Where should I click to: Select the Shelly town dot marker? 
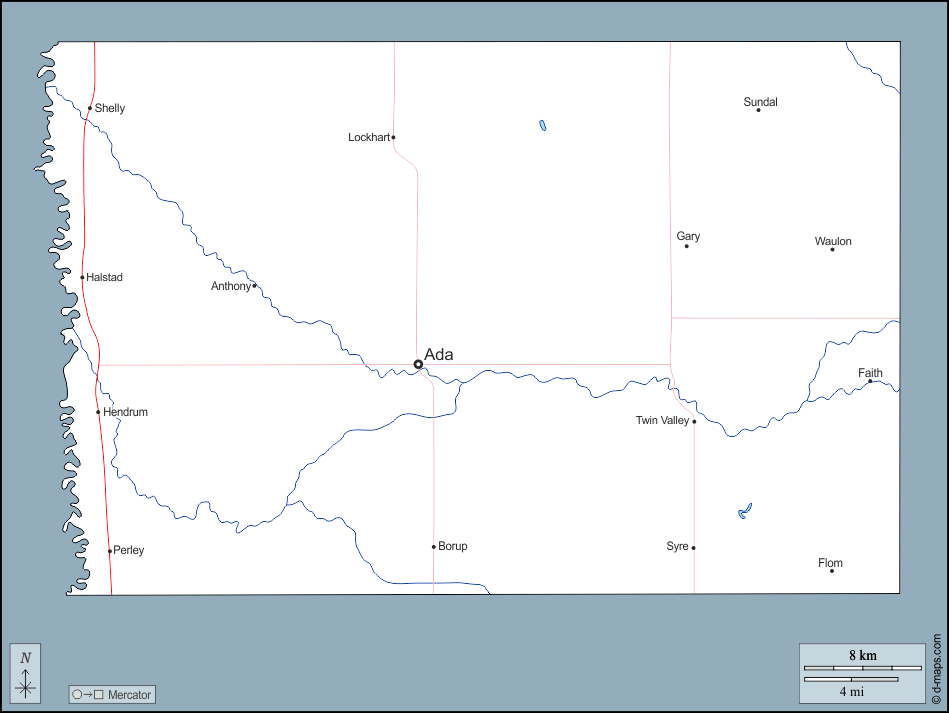pos(90,108)
